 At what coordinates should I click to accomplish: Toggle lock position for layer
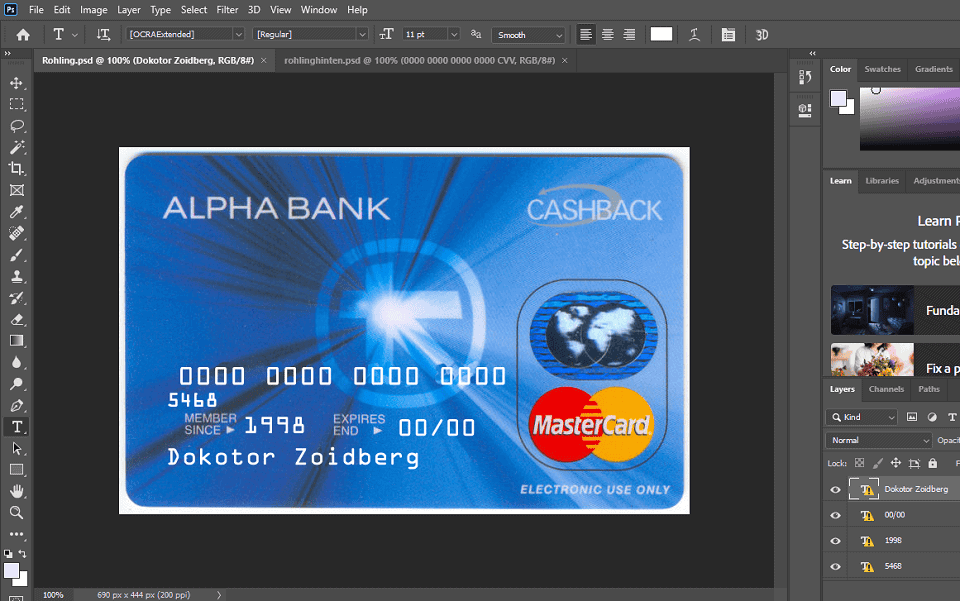click(896, 463)
